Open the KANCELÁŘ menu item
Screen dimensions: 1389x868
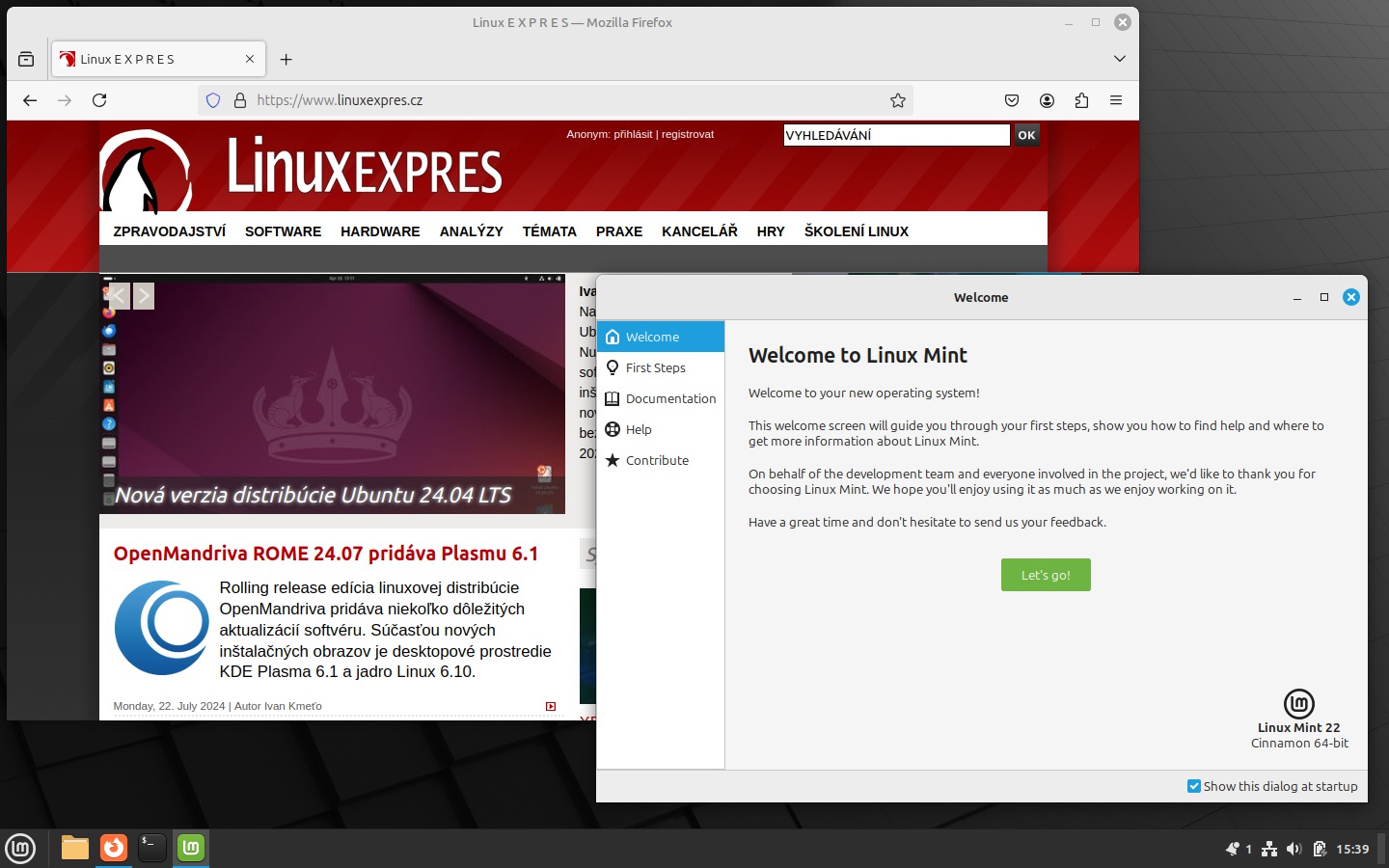699,231
